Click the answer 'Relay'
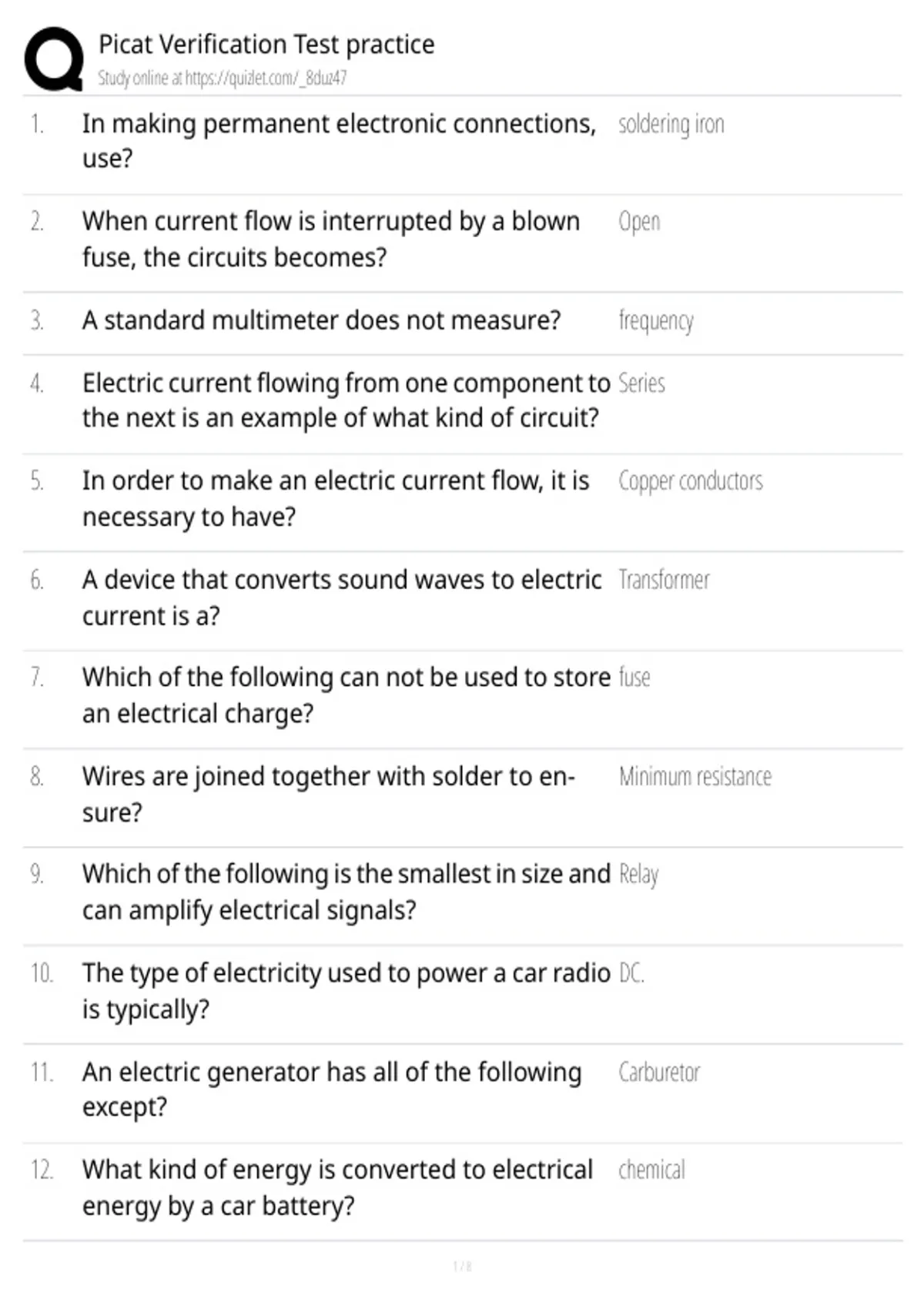The height and width of the screenshot is (1309, 924). [639, 875]
